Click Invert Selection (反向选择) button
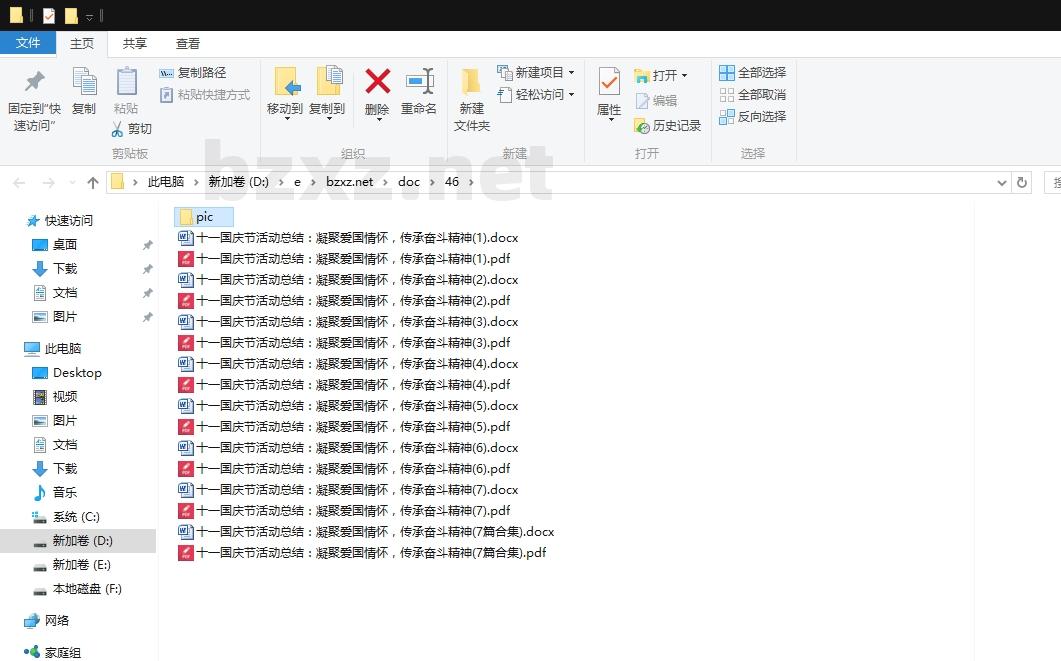The image size is (1061, 661). 752,117
